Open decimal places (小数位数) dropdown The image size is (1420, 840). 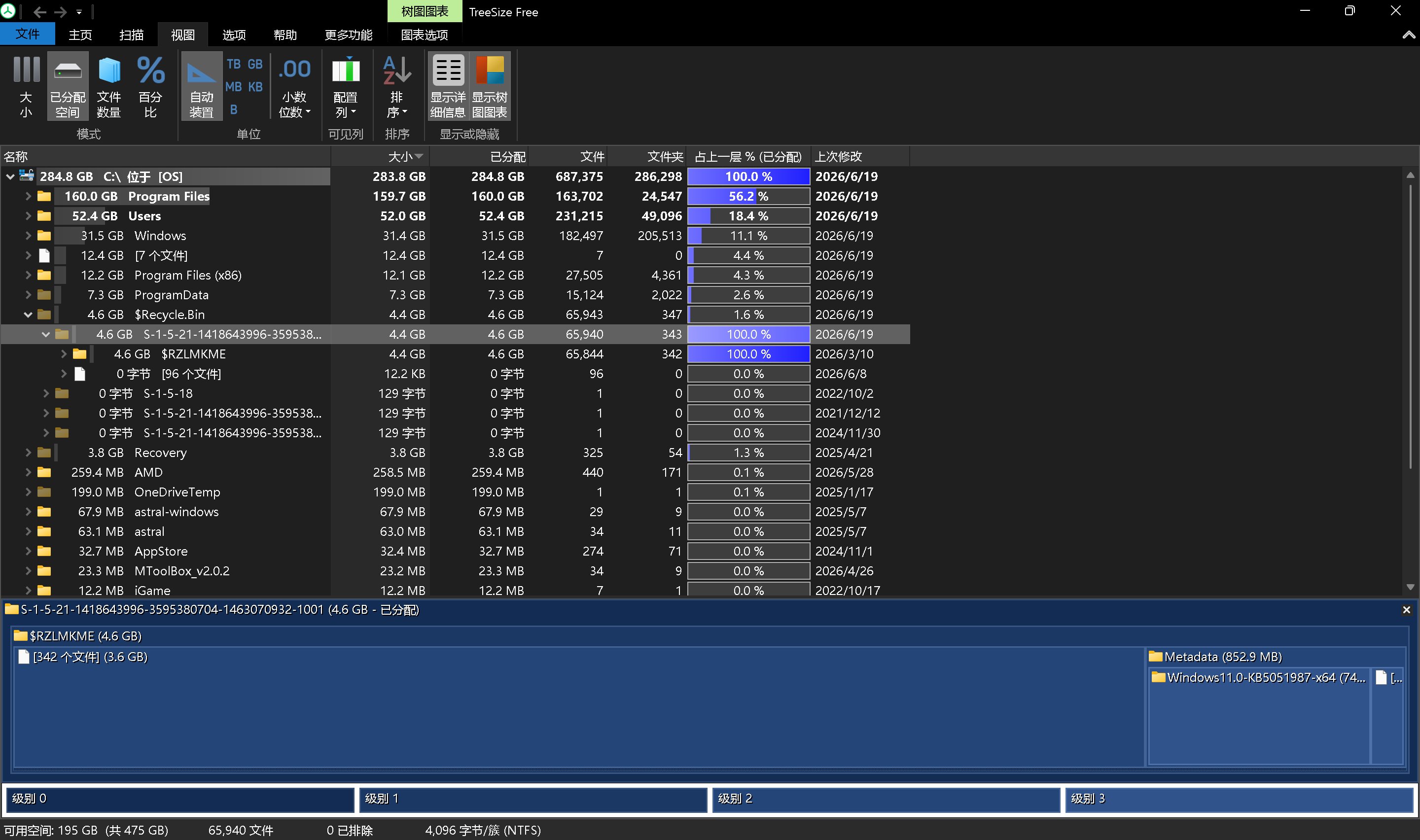[x=295, y=86]
